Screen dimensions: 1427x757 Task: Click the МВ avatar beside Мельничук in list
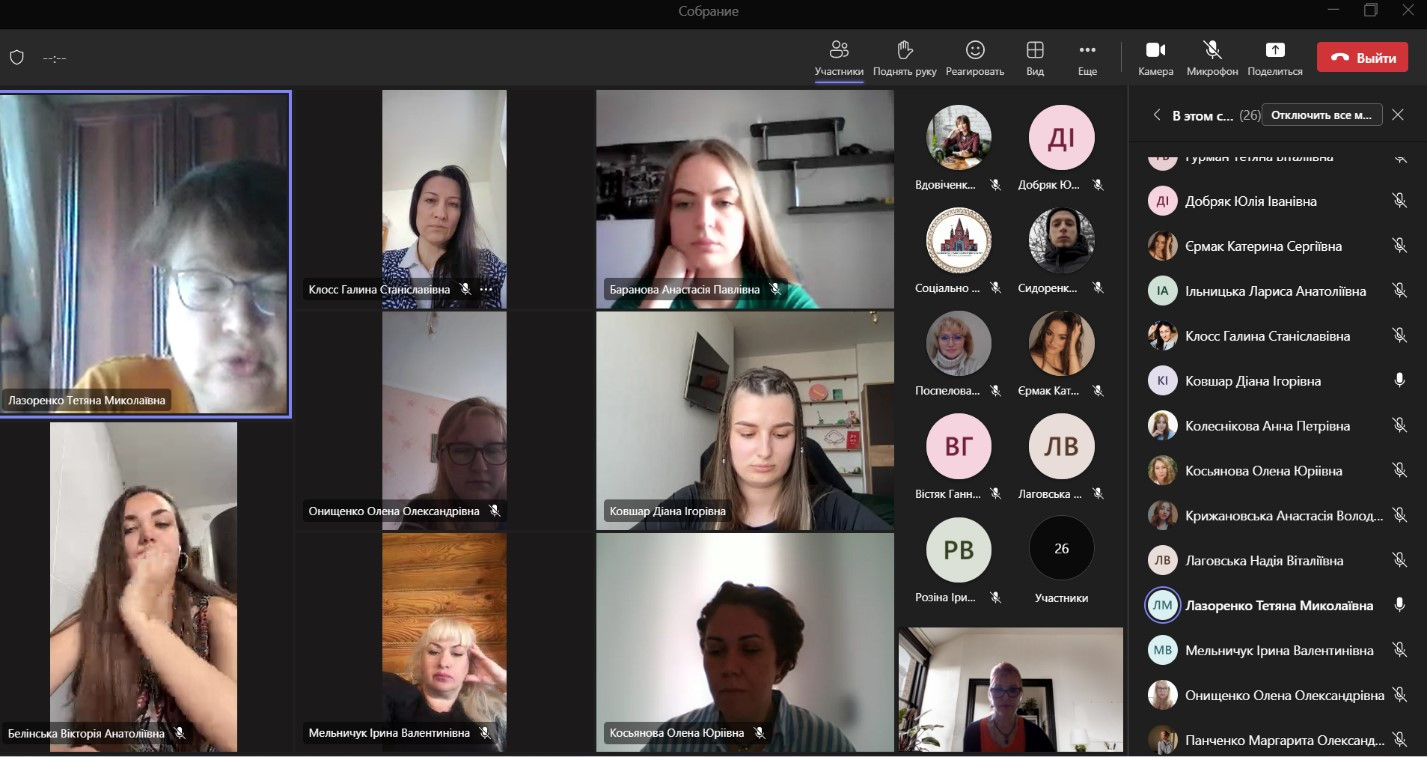pos(1162,651)
